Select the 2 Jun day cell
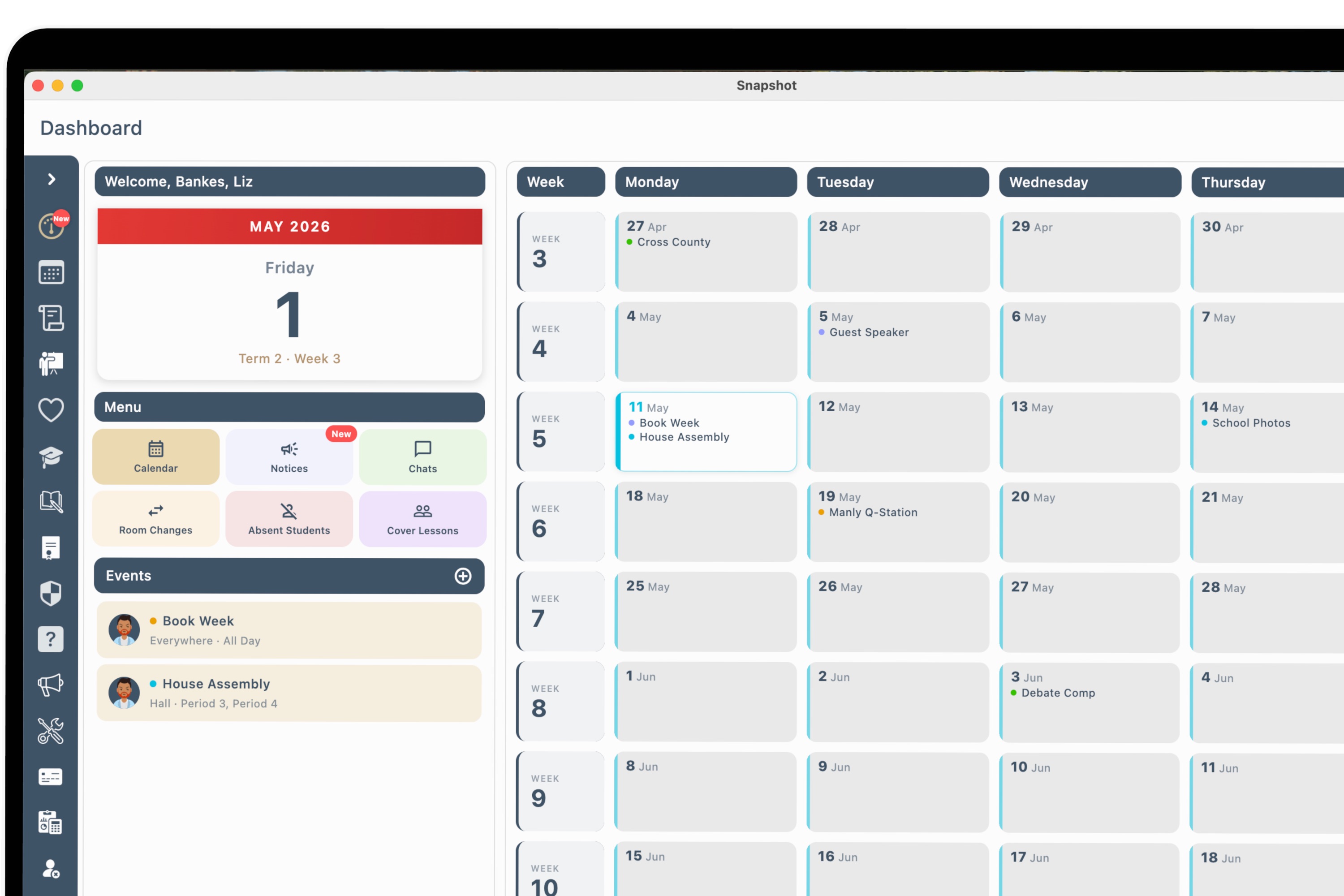The image size is (1344, 896). (x=898, y=702)
